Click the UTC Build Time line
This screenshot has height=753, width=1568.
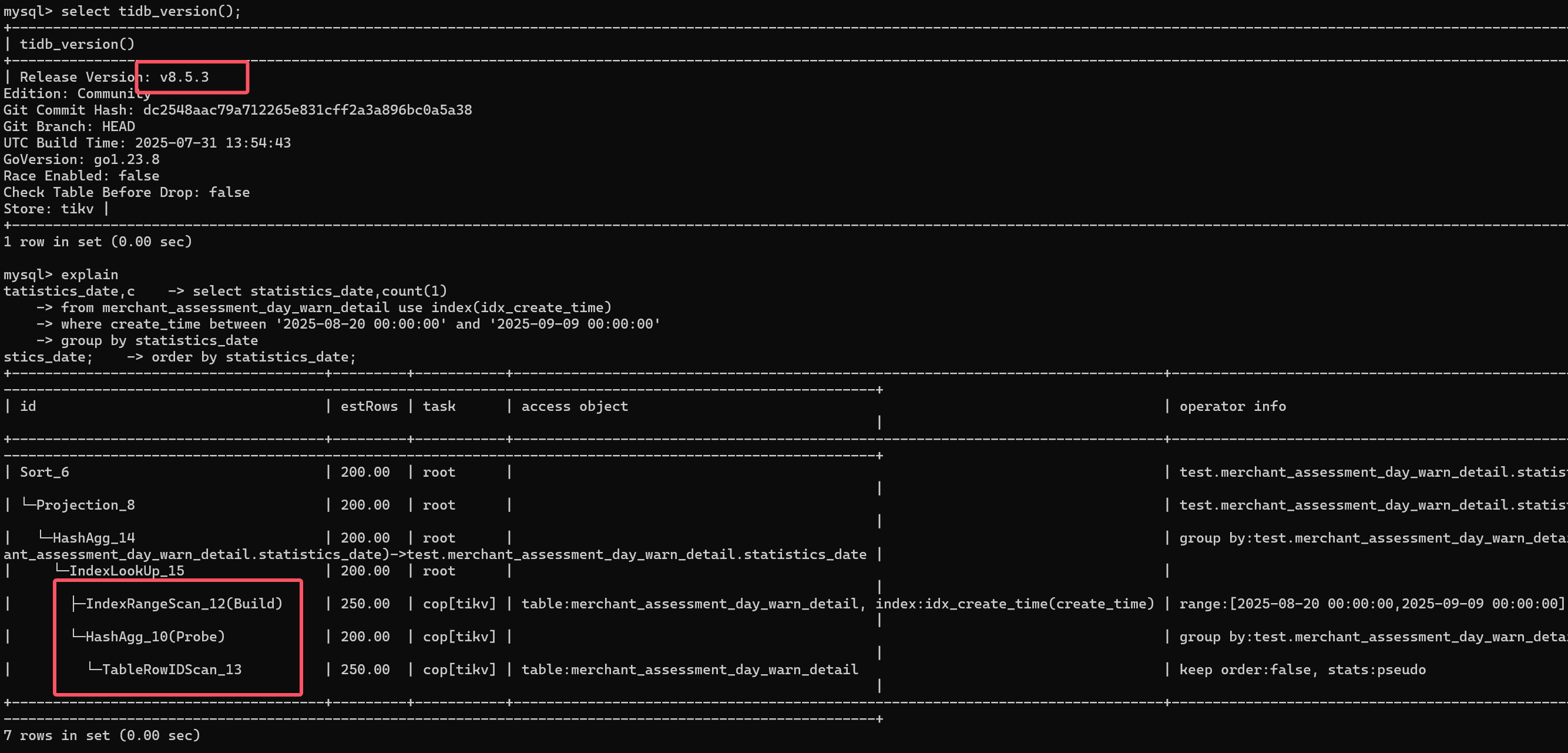pos(147,143)
